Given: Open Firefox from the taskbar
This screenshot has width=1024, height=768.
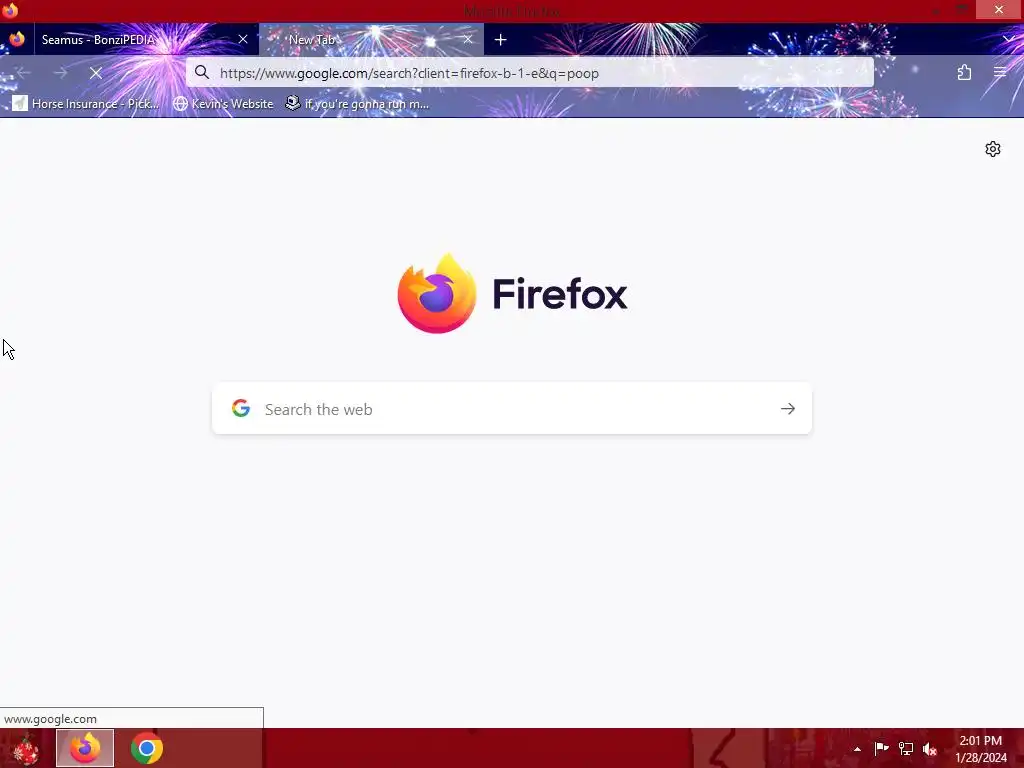Looking at the screenshot, I should [x=85, y=748].
